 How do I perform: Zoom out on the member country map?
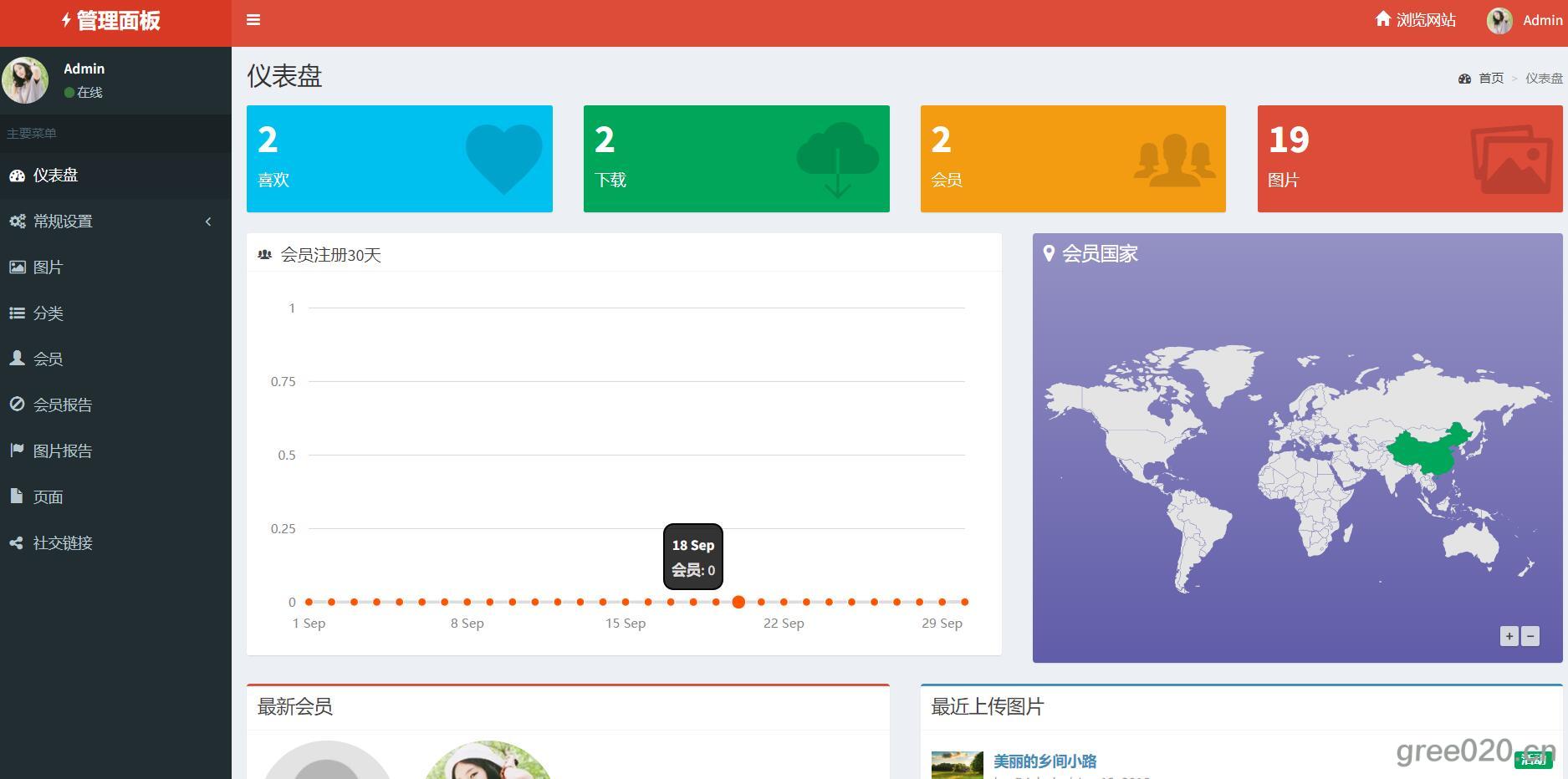1530,636
